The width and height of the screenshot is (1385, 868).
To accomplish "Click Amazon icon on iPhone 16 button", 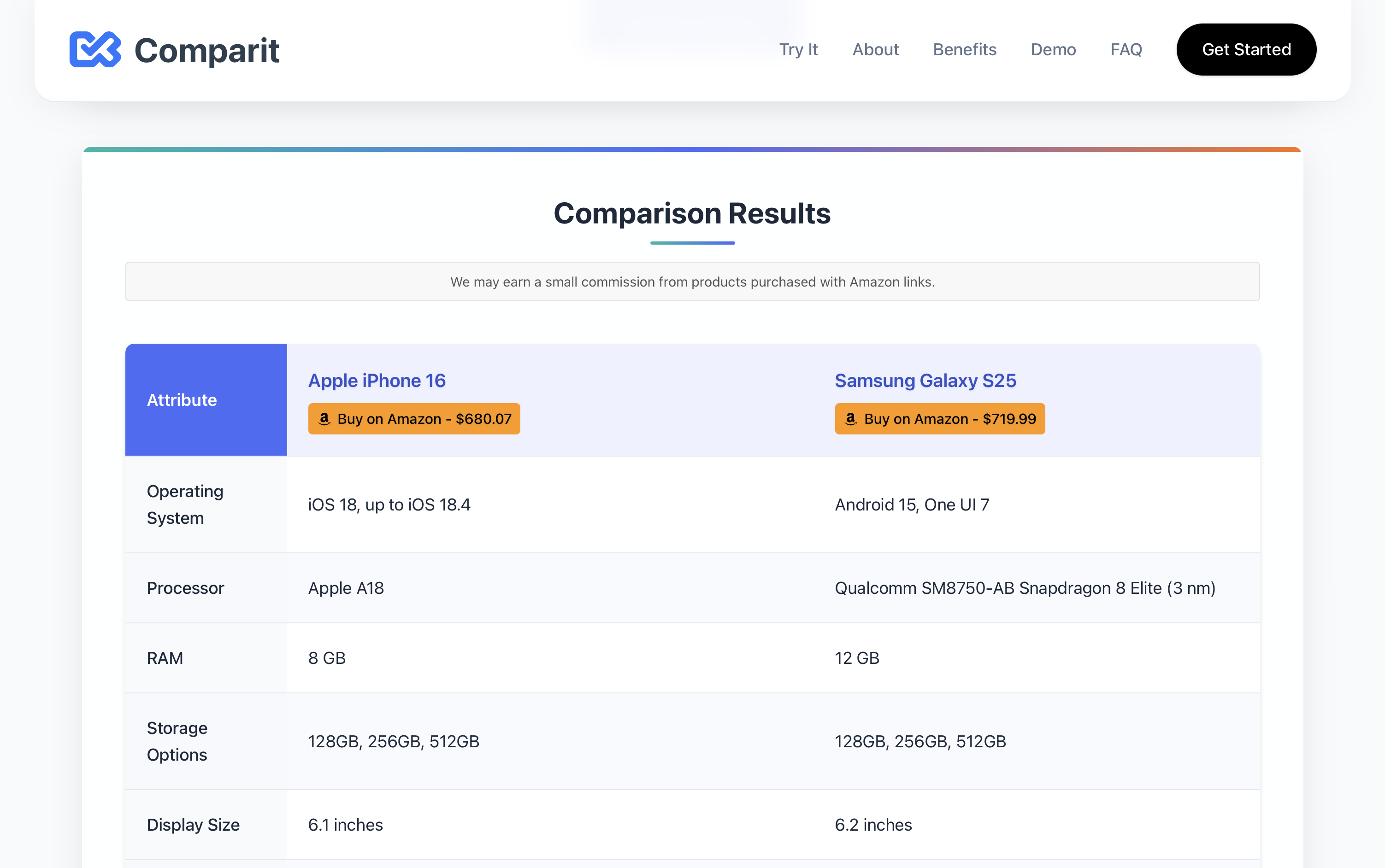I will [324, 418].
